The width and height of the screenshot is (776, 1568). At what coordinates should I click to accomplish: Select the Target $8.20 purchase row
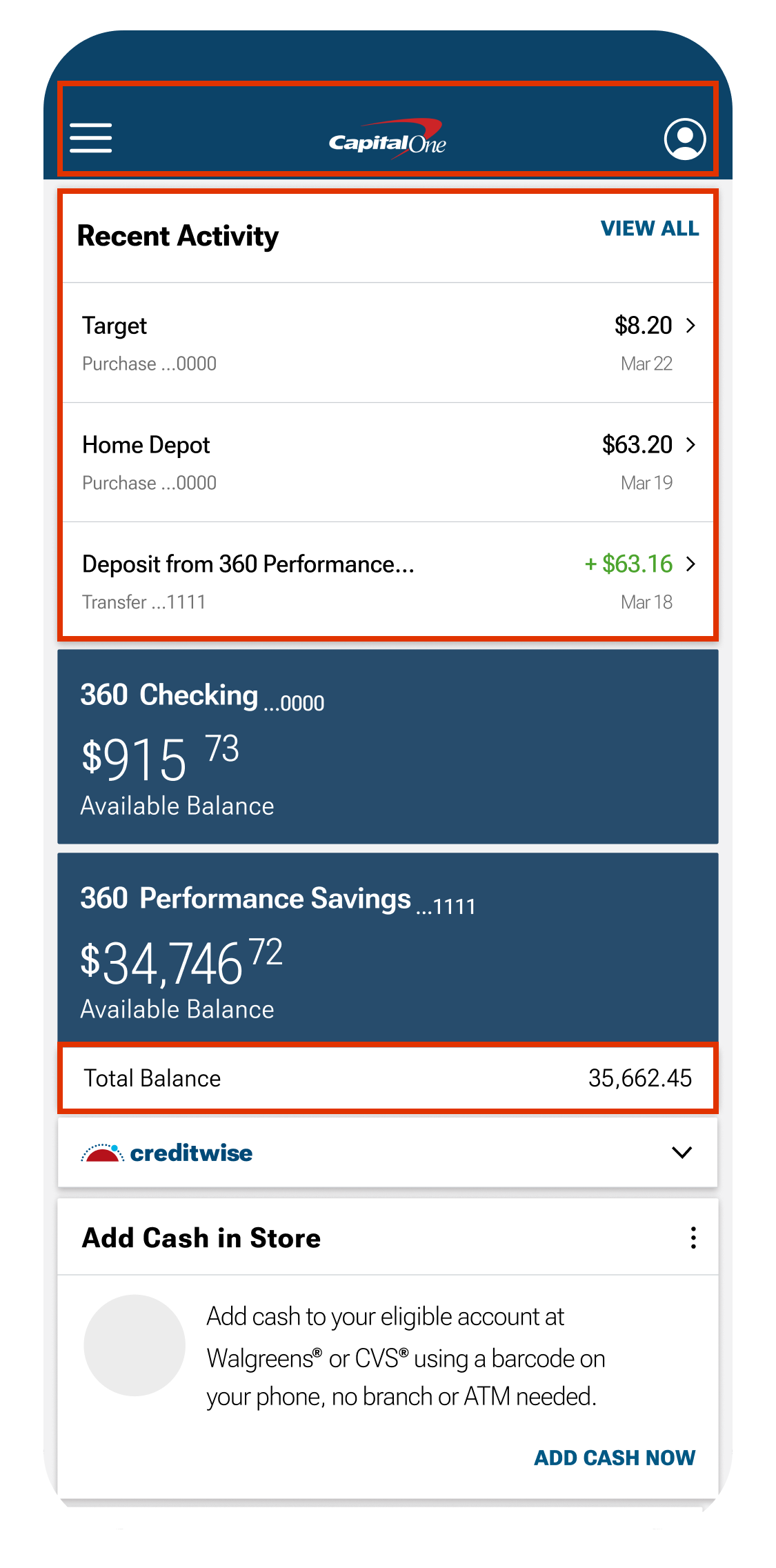click(388, 343)
